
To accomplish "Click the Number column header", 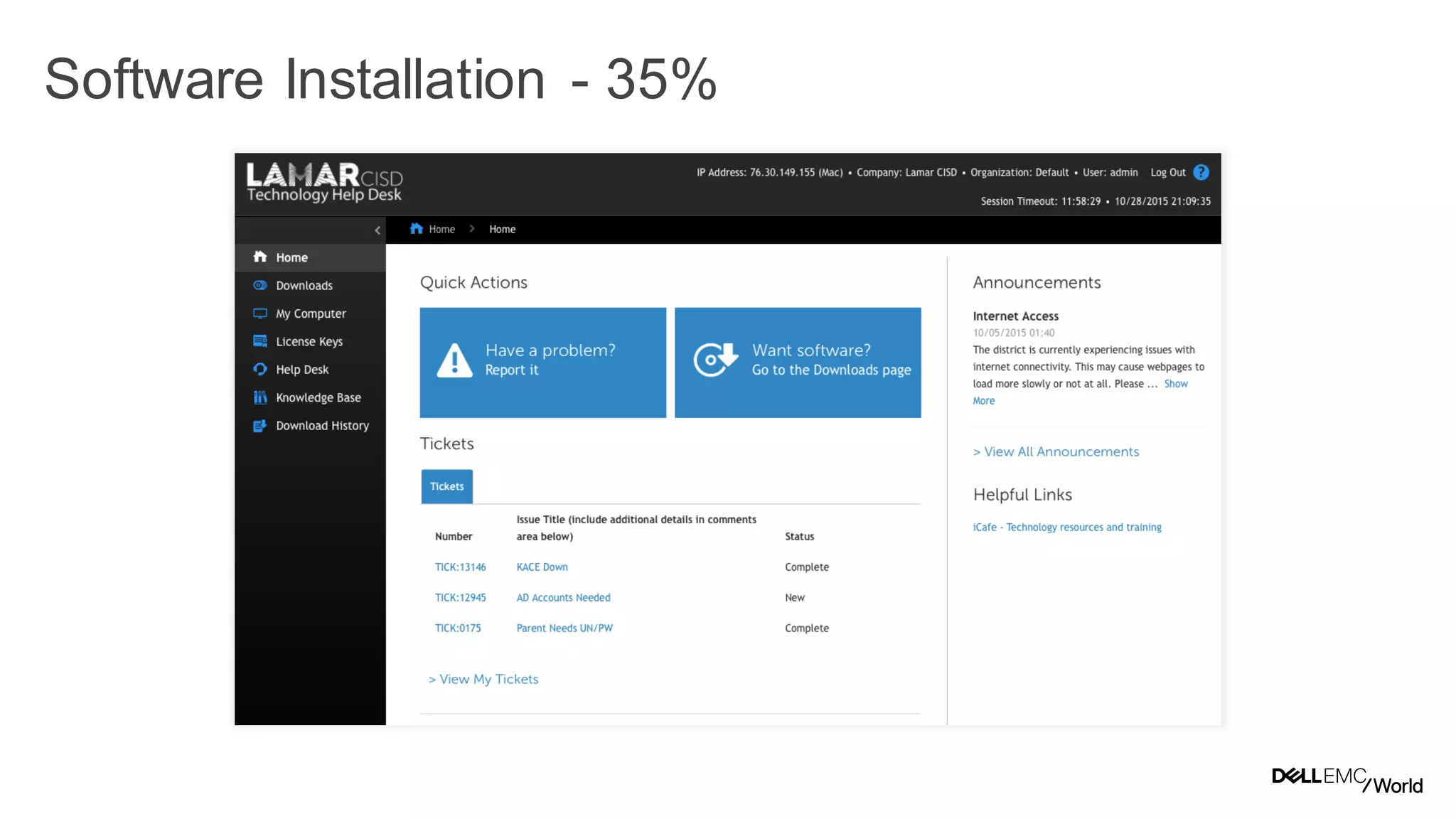I will (x=454, y=536).
